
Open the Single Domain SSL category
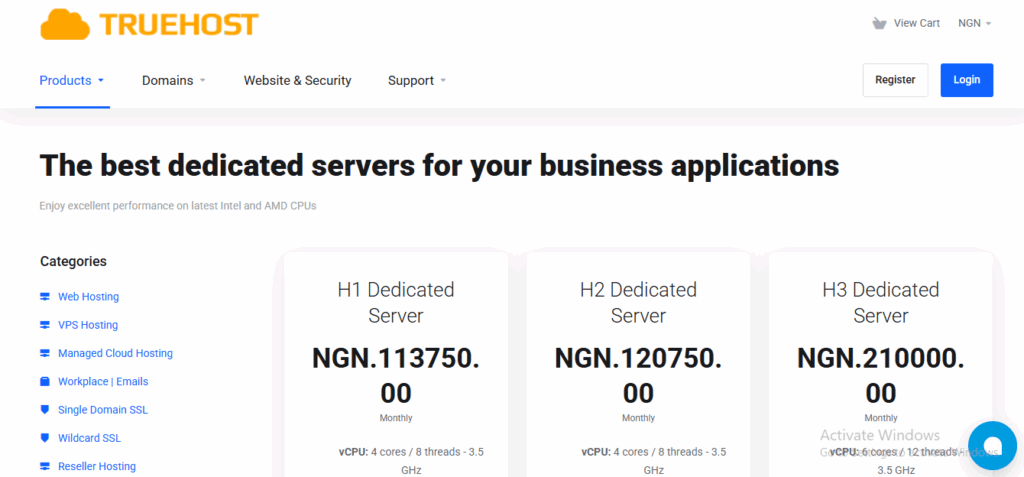pyautogui.click(x=103, y=410)
